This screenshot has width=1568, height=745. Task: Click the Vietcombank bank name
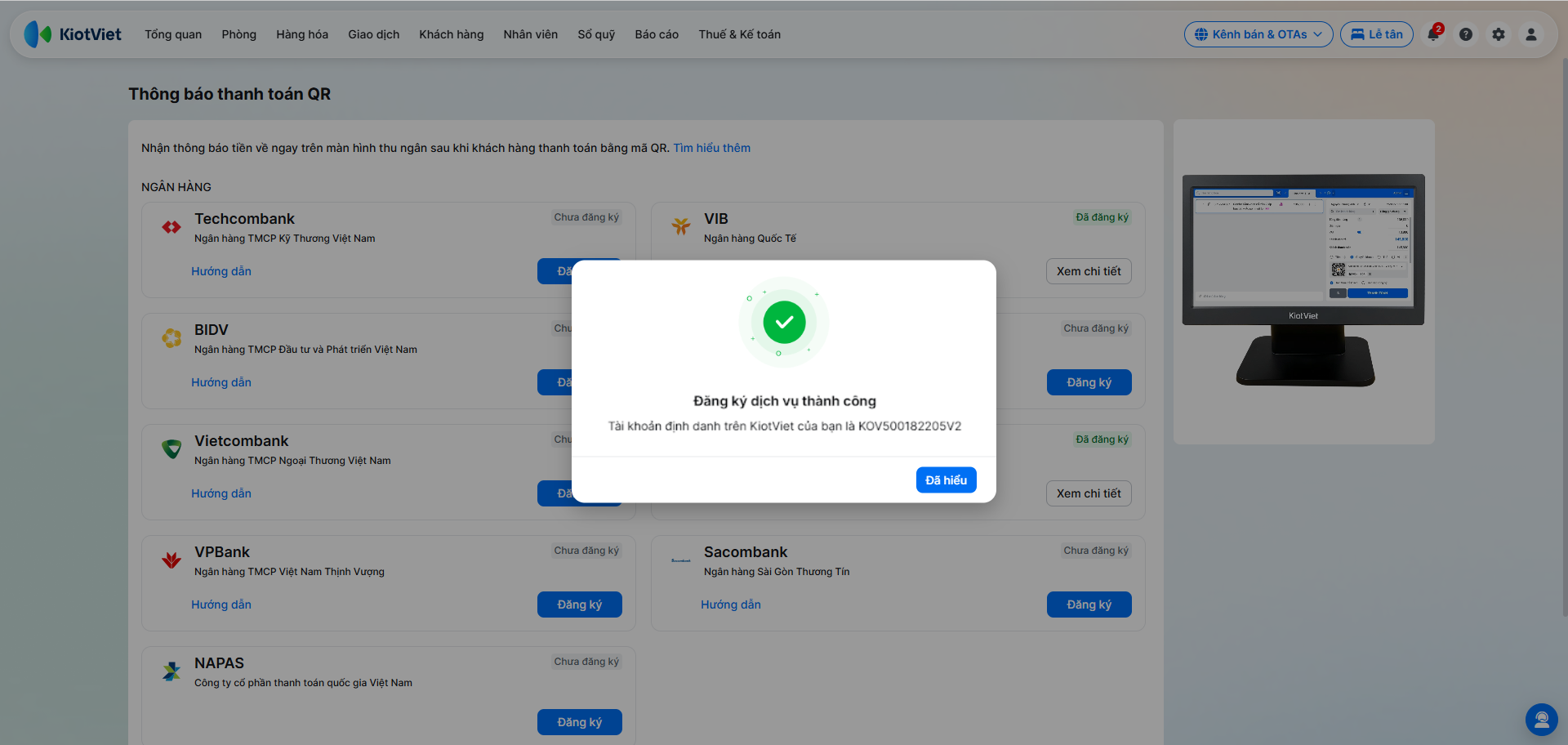[241, 441]
